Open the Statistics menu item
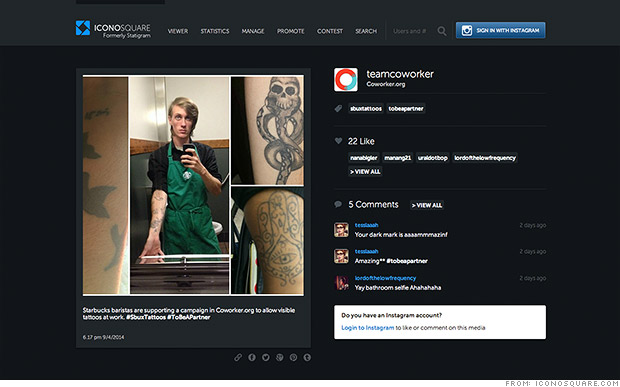The image size is (620, 387). pos(215,31)
